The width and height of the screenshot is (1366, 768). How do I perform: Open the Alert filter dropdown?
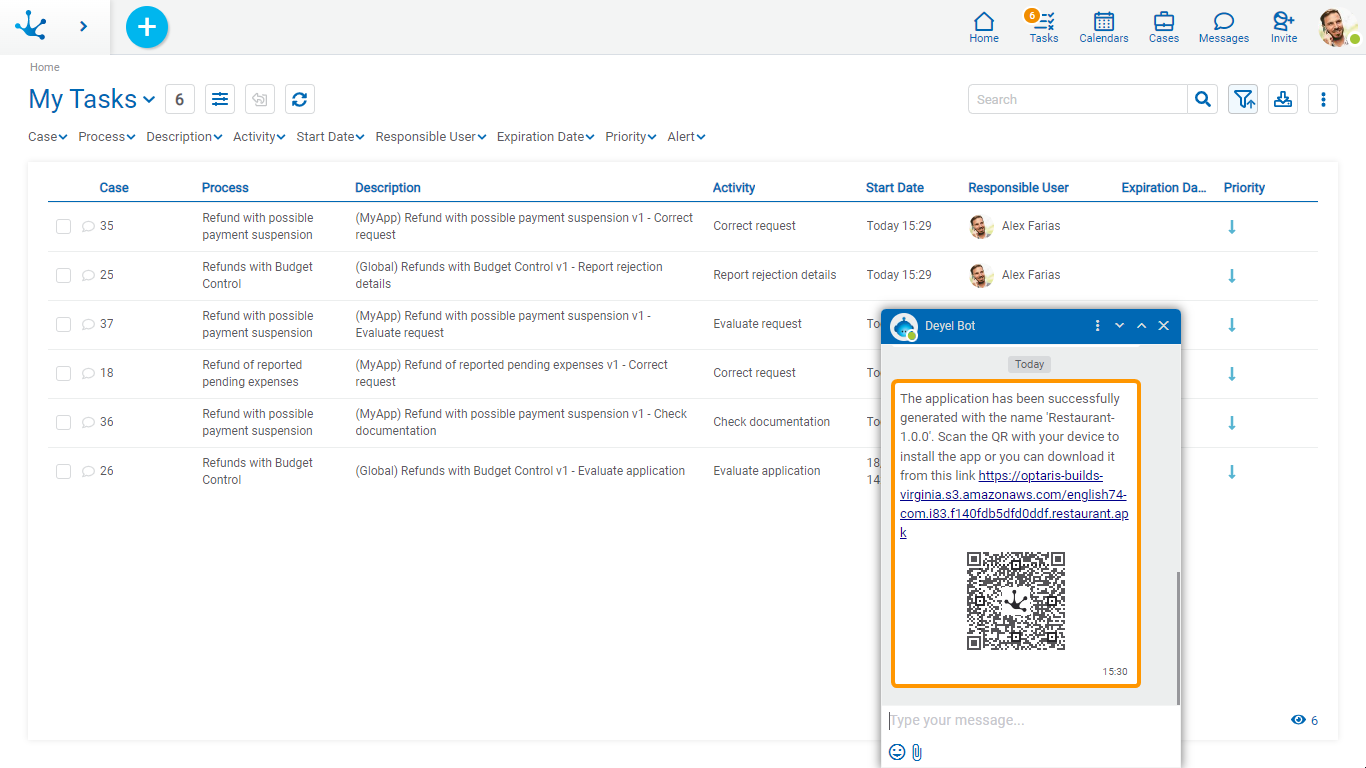pyautogui.click(x=686, y=137)
